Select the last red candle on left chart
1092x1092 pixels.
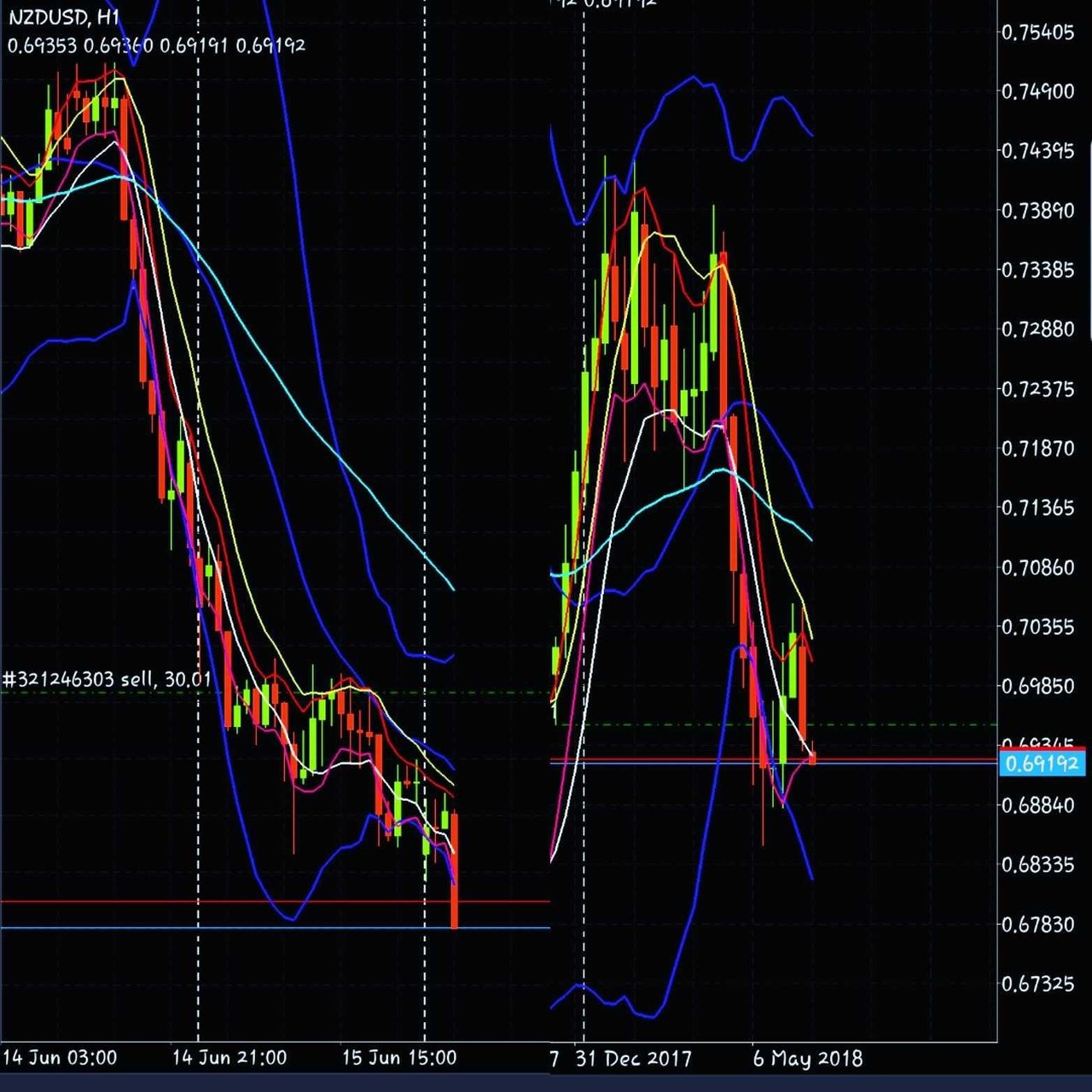[455, 870]
